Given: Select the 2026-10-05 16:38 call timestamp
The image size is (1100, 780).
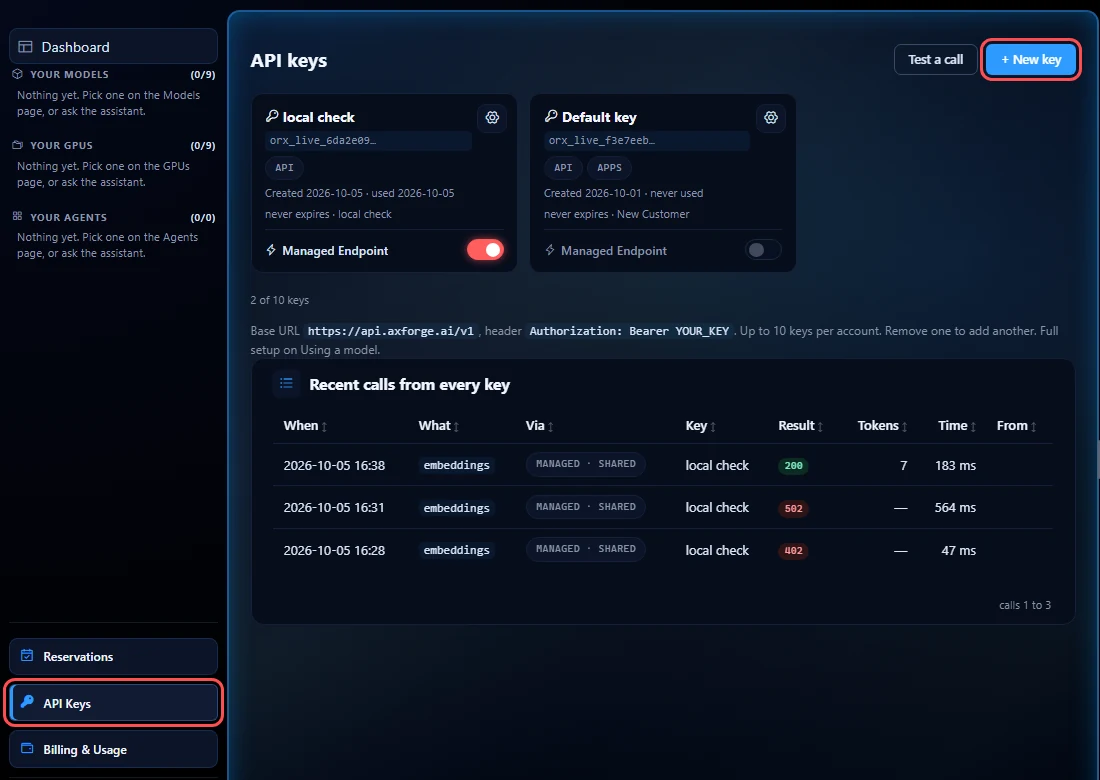Looking at the screenshot, I should 334,465.
